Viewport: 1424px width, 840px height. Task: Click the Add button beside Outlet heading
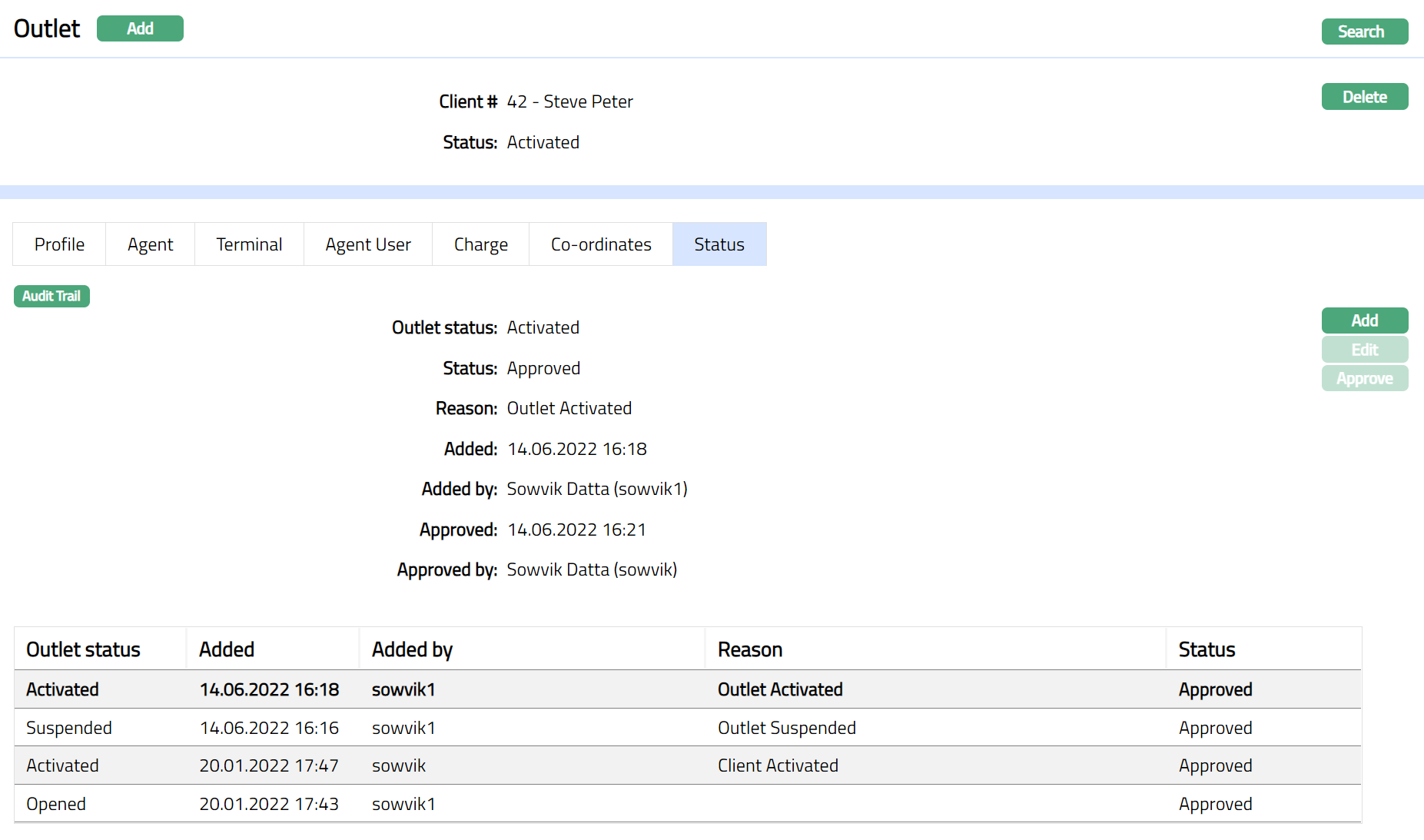click(x=140, y=28)
